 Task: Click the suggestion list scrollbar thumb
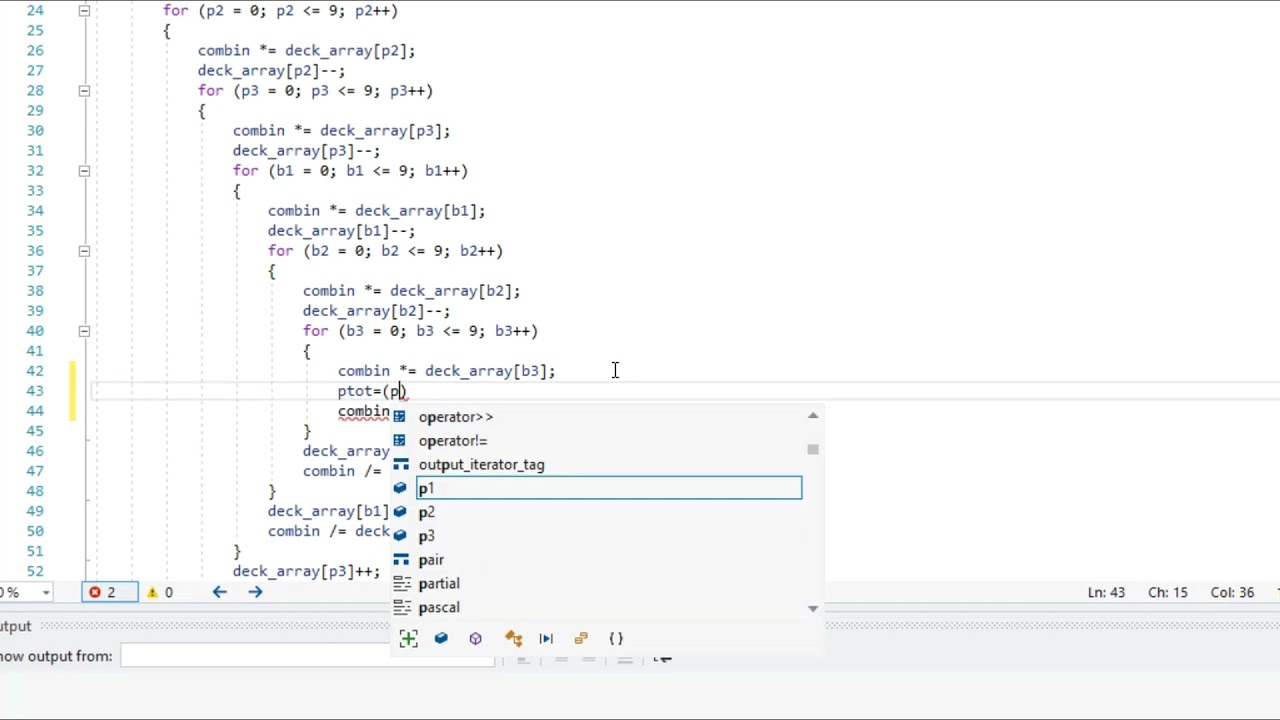[x=813, y=450]
